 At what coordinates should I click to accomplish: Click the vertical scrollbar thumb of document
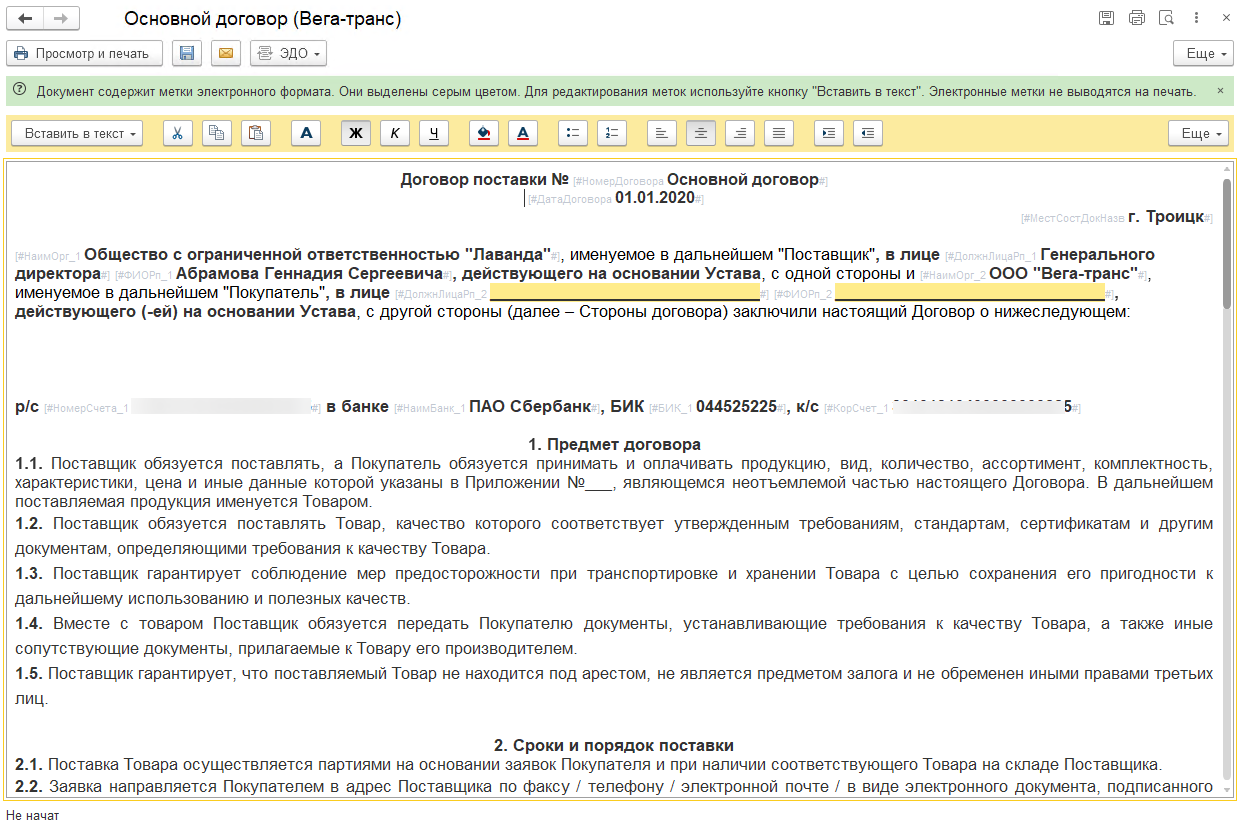click(1227, 243)
